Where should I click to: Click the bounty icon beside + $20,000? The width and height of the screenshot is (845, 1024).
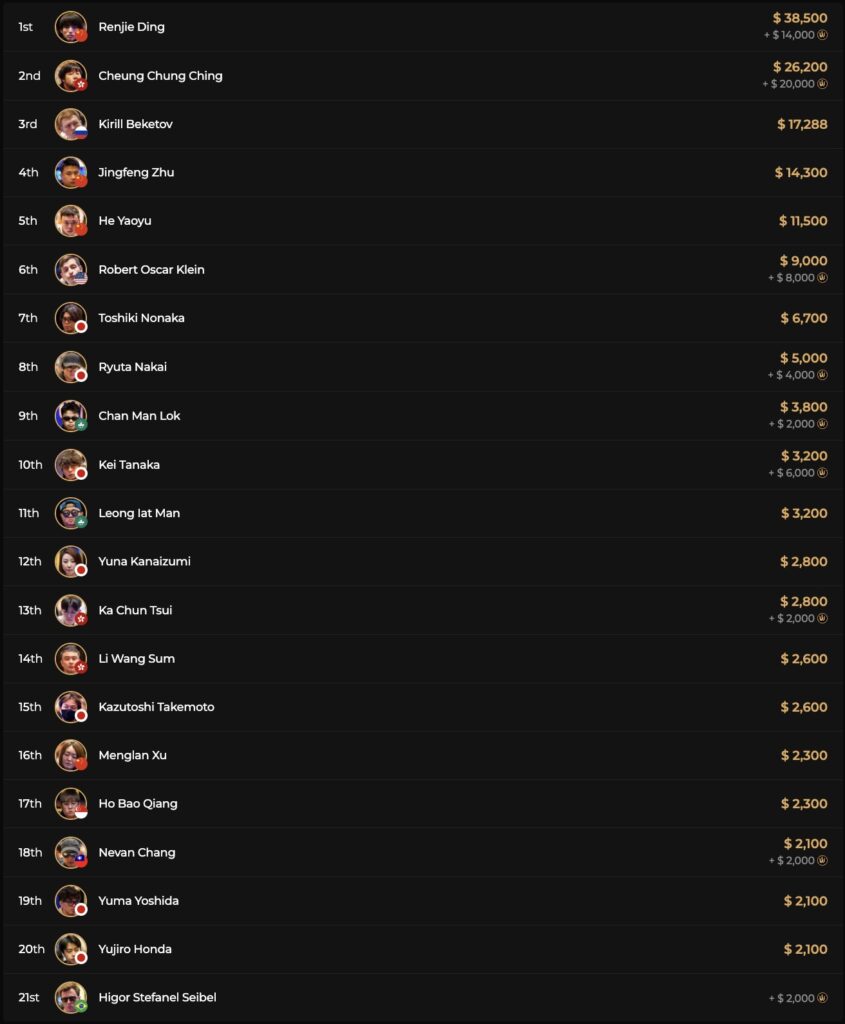(x=822, y=84)
